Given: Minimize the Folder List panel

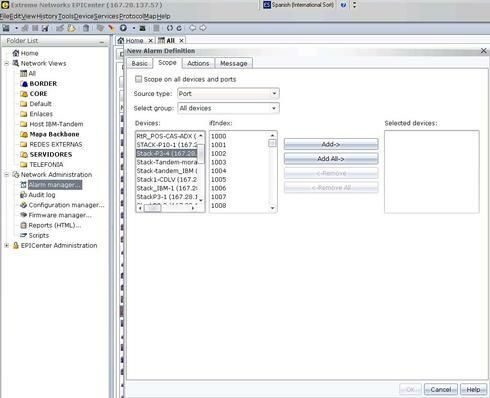Looking at the screenshot, I should click(102, 41).
